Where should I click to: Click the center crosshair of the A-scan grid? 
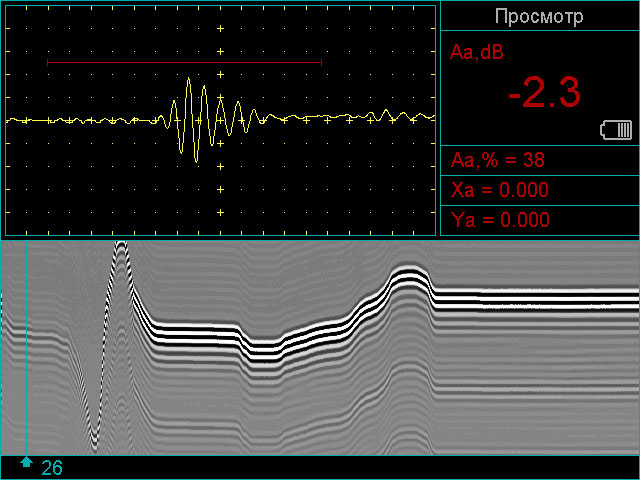coord(220,120)
